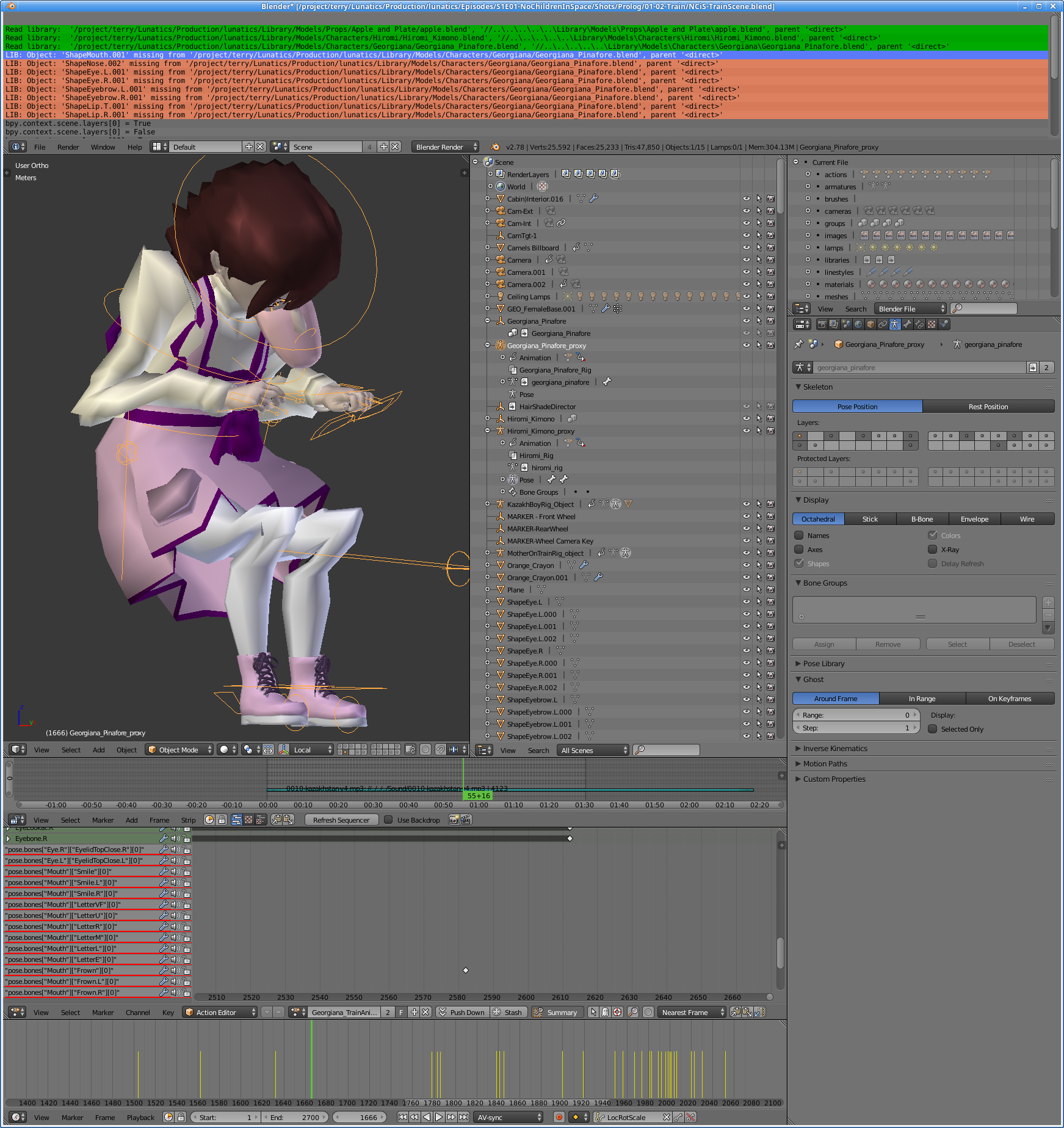Viewport: 1064px width, 1128px height.
Task: Click the auto-keyframe record button
Action: pyautogui.click(x=559, y=1117)
